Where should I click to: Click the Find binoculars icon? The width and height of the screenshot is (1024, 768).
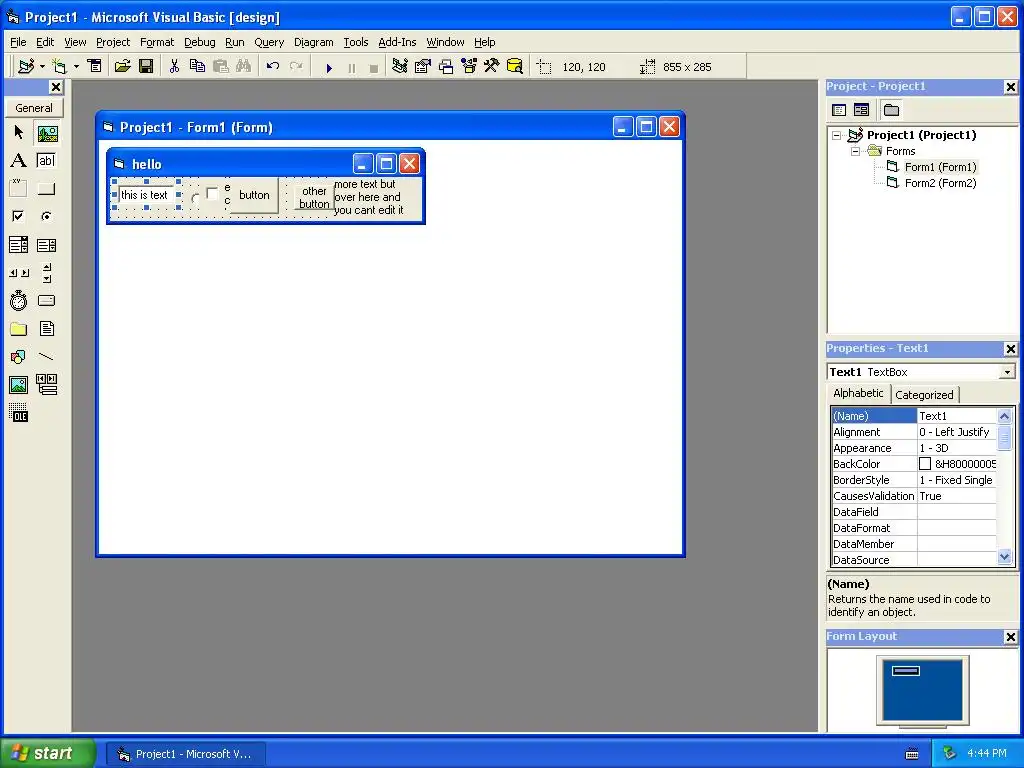(244, 66)
